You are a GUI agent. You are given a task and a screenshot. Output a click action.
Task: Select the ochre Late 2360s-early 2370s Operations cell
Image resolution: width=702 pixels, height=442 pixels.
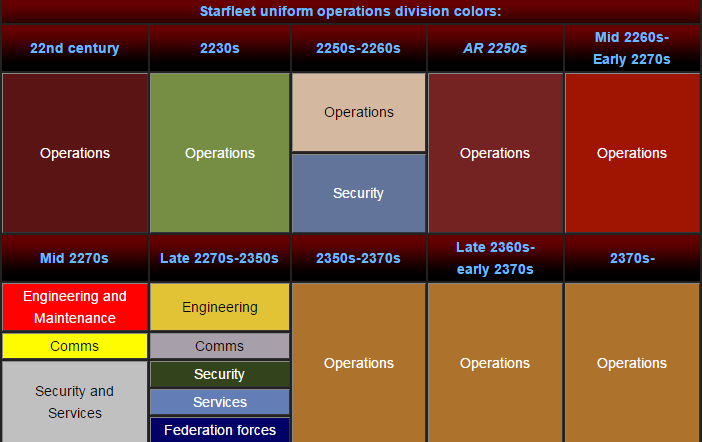(x=495, y=363)
